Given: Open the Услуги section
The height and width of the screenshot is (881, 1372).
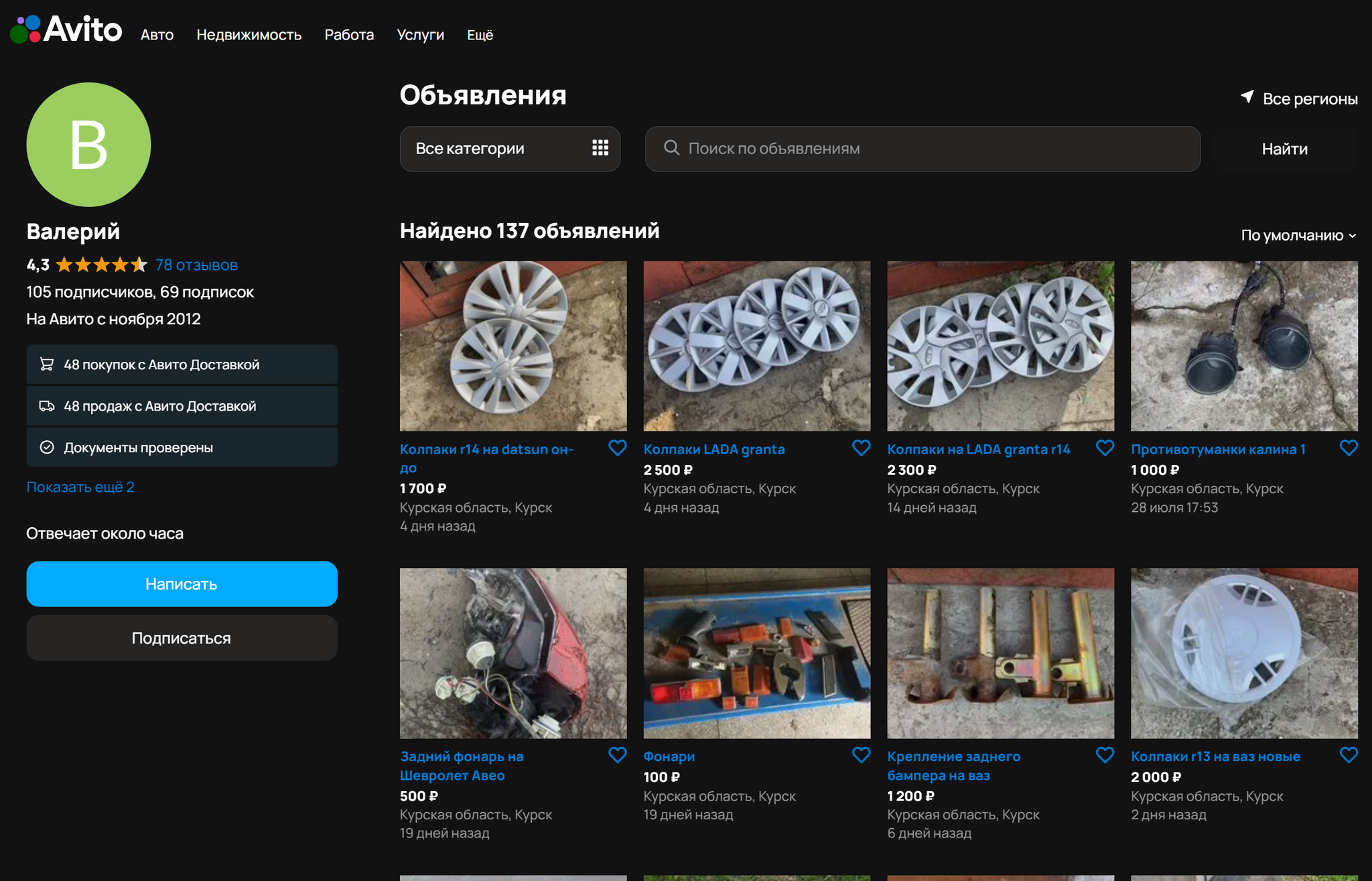Looking at the screenshot, I should point(420,35).
